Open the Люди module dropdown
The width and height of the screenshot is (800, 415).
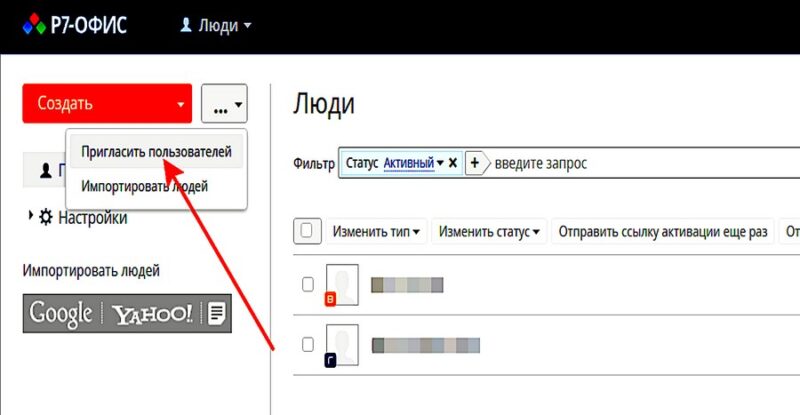215,25
